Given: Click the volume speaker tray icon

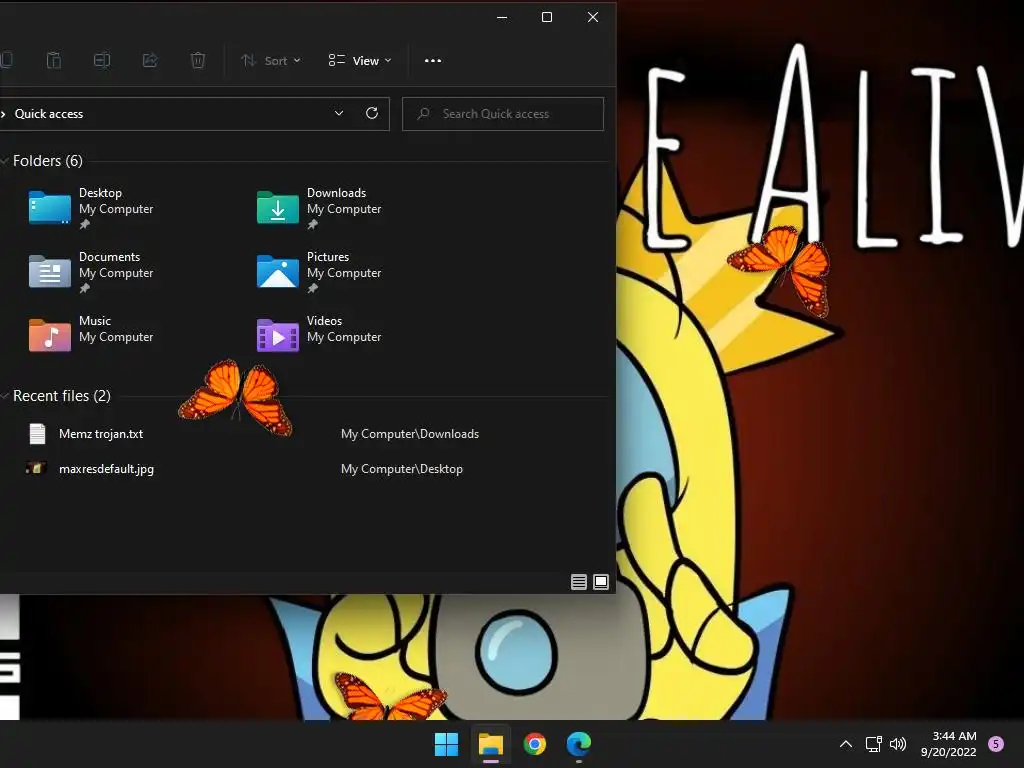Looking at the screenshot, I should [899, 744].
